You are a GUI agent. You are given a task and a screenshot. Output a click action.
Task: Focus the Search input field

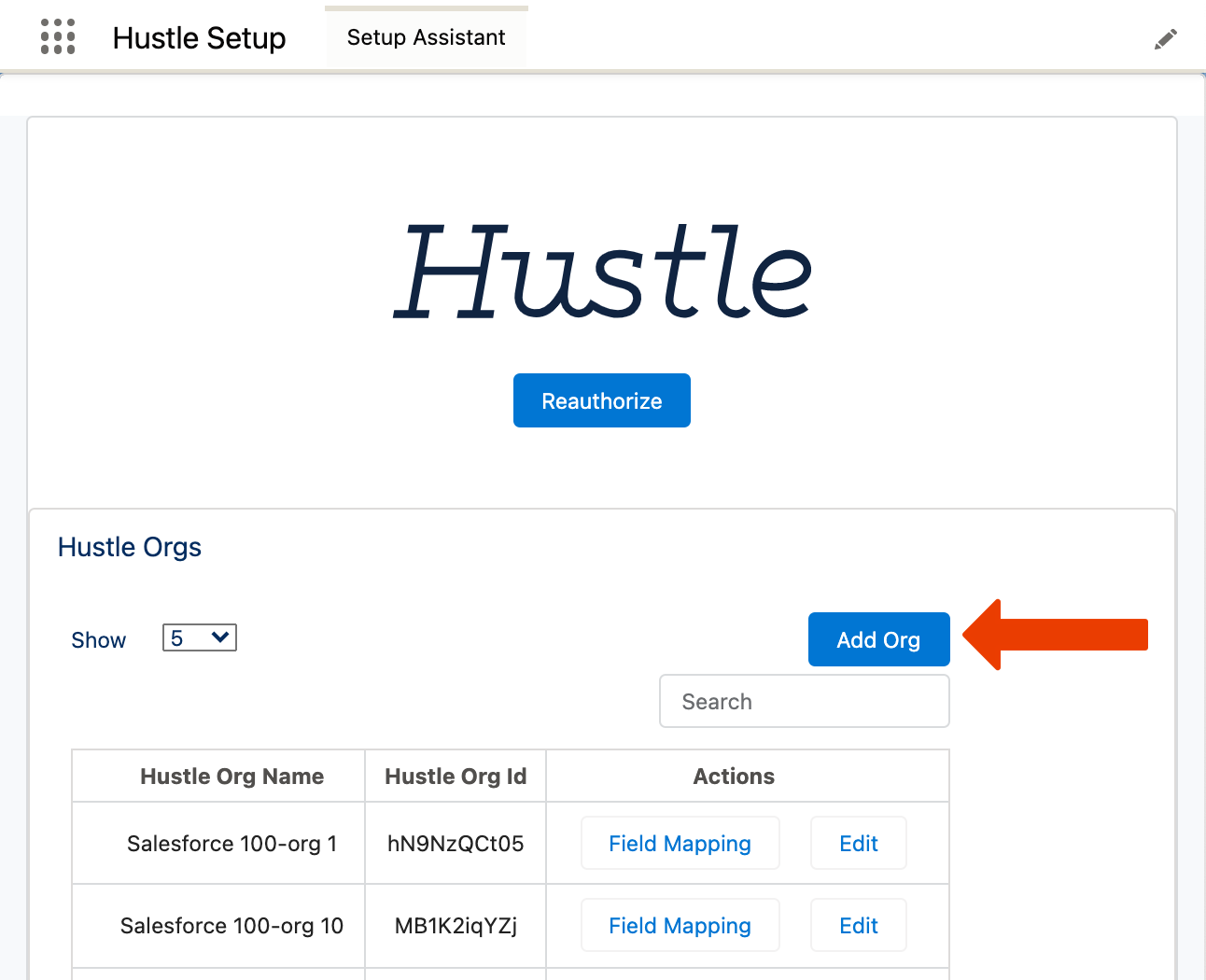(x=805, y=701)
